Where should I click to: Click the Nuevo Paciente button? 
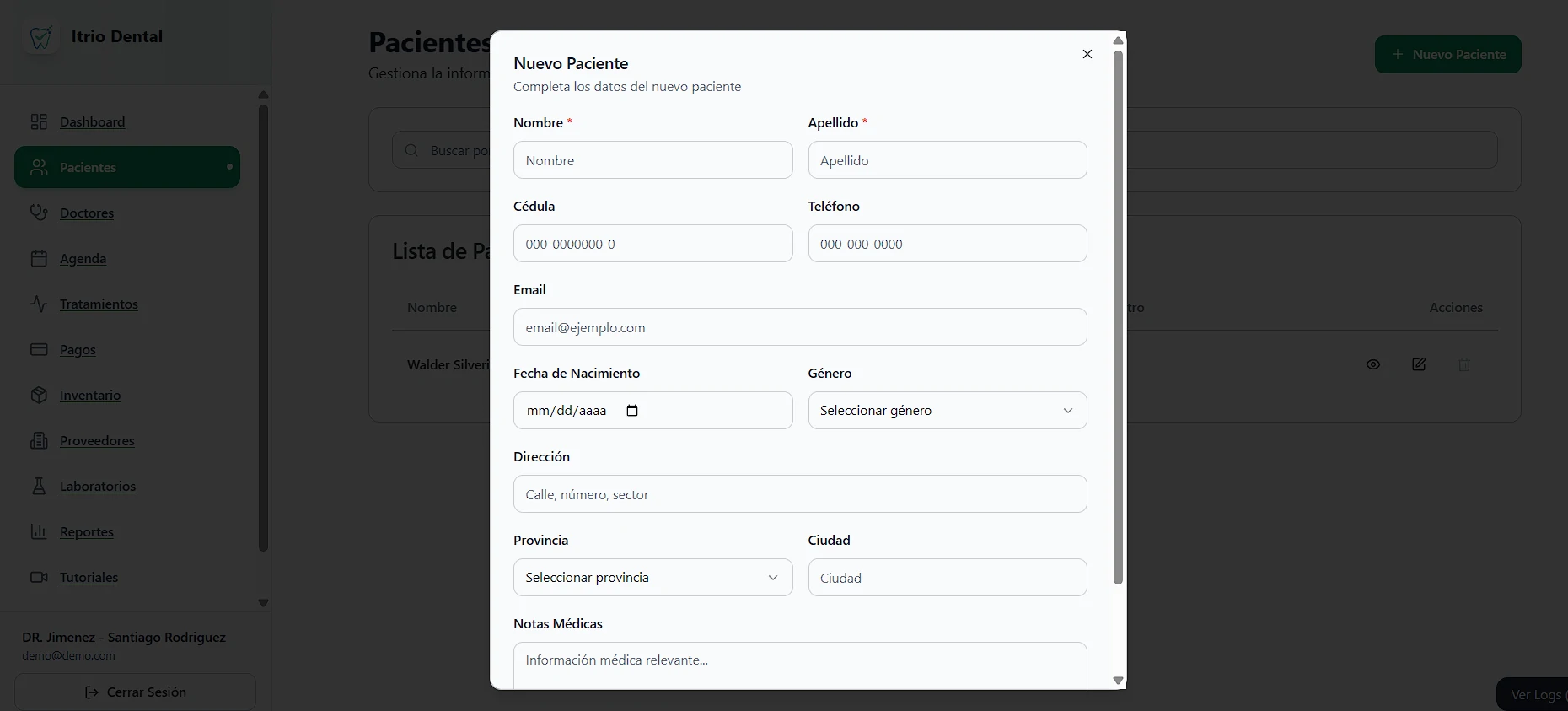[x=1447, y=54]
